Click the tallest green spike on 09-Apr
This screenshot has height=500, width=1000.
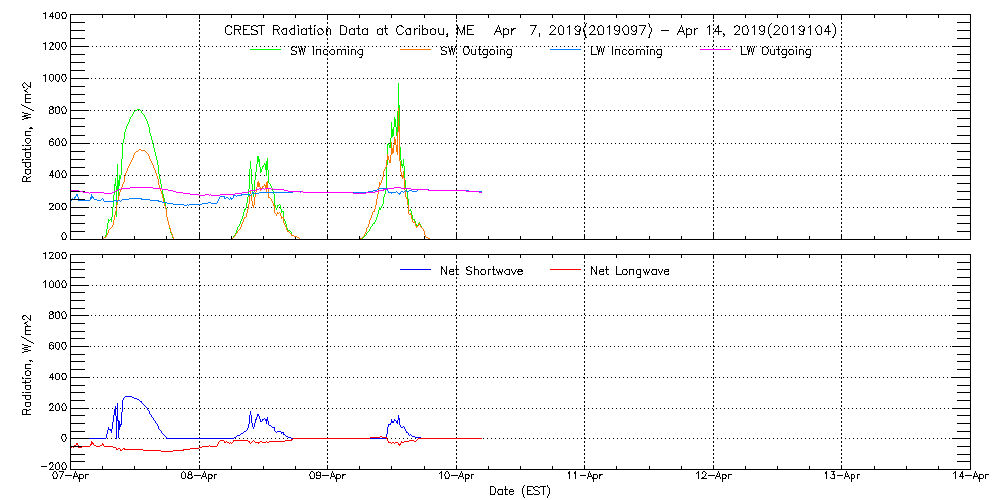(399, 86)
